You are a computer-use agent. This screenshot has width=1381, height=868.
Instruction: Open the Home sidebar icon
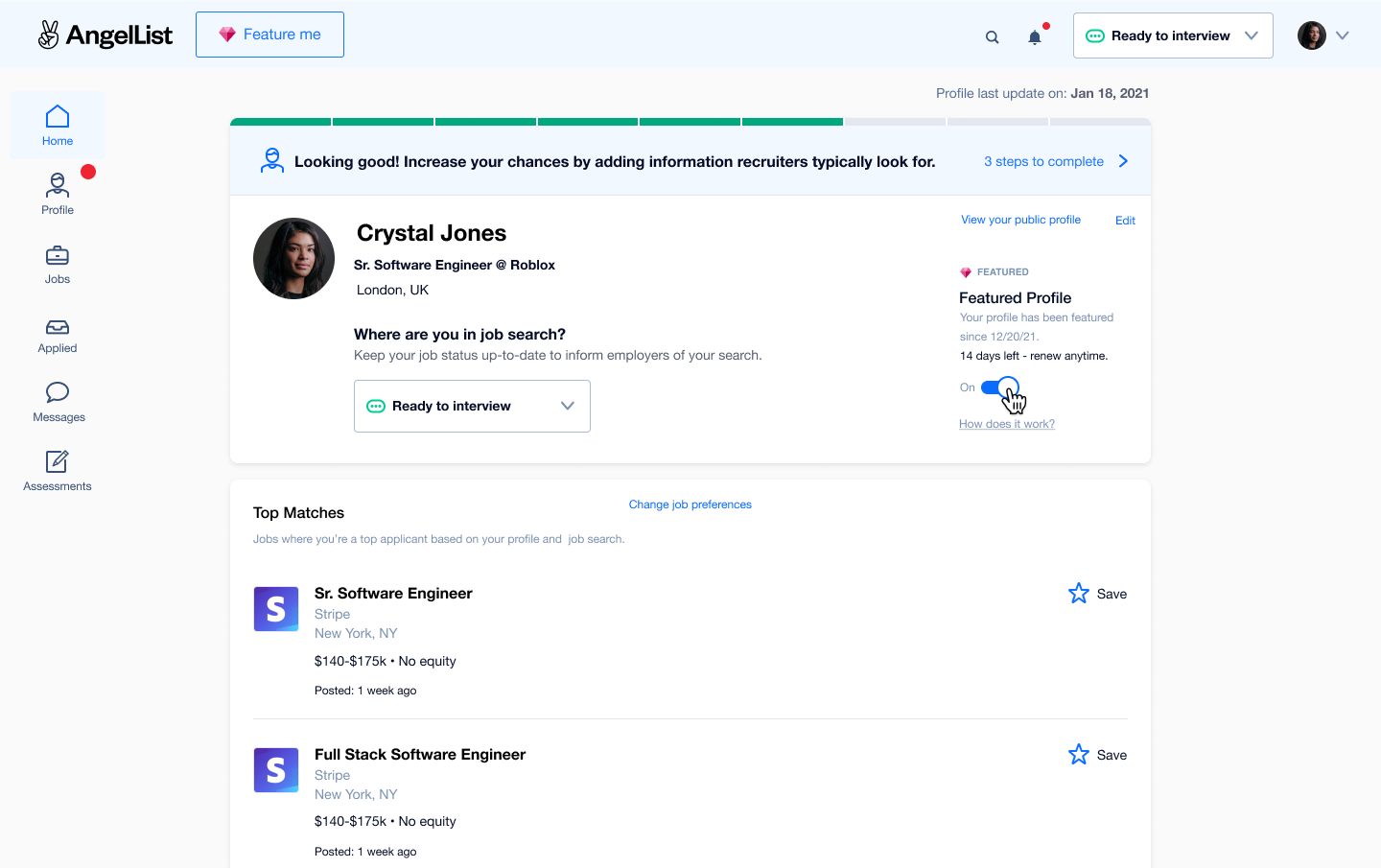coord(57,123)
